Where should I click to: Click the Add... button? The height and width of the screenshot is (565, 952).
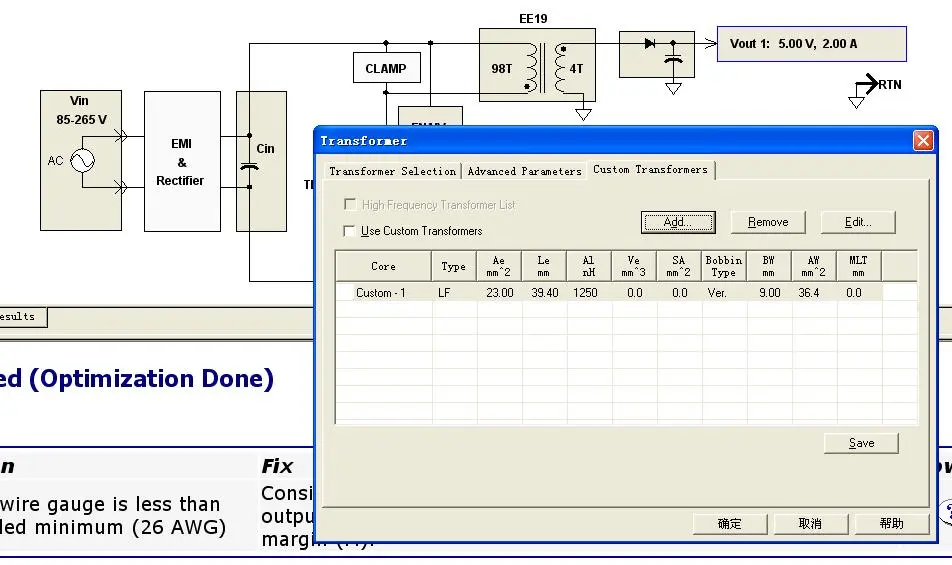tap(678, 222)
